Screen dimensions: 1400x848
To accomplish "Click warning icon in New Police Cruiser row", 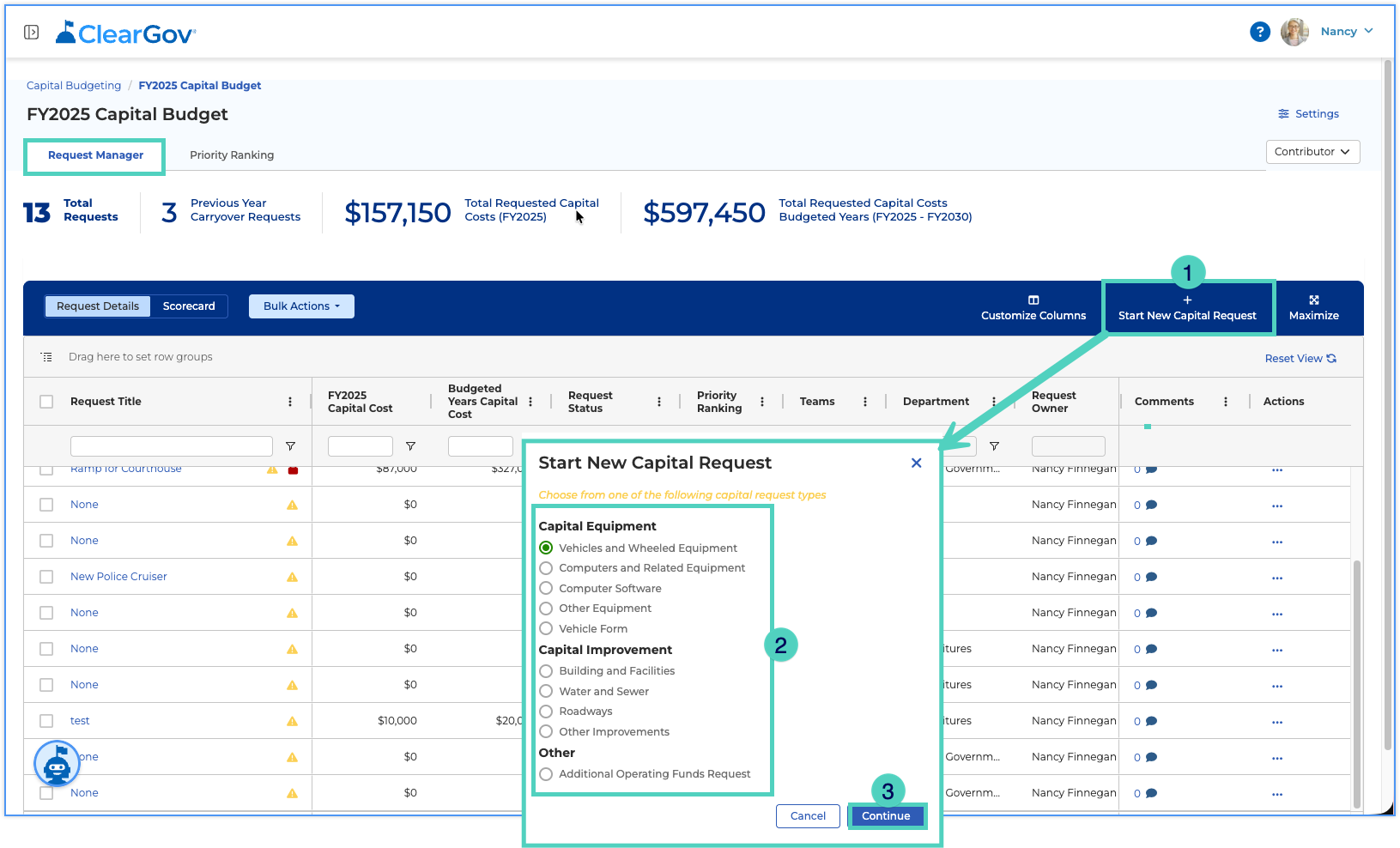I will point(293,577).
